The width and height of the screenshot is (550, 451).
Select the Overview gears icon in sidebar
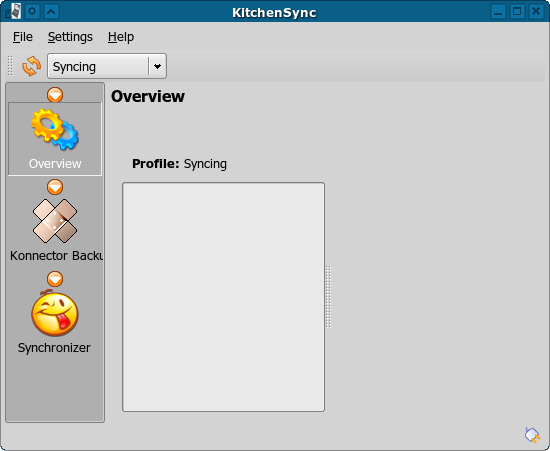pos(55,129)
